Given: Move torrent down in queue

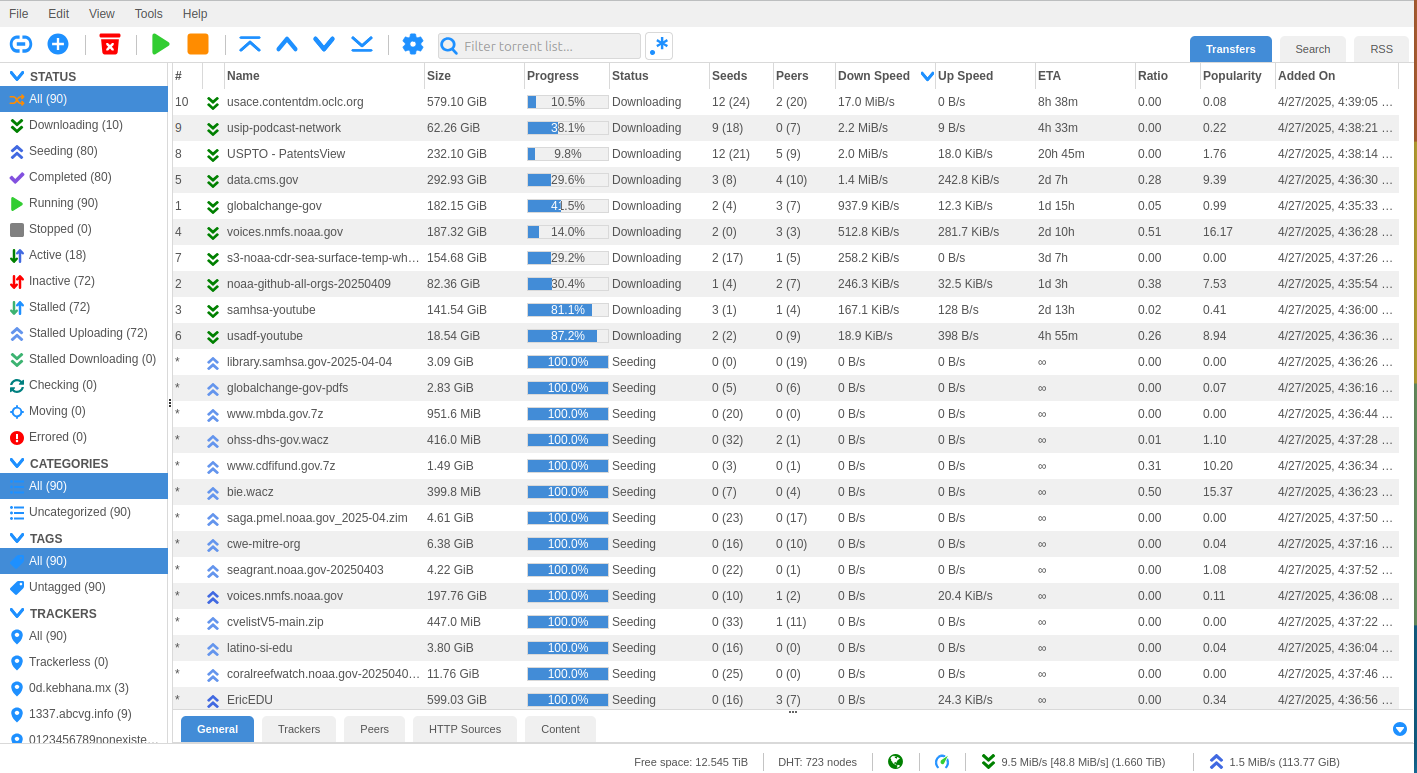Looking at the screenshot, I should [324, 44].
